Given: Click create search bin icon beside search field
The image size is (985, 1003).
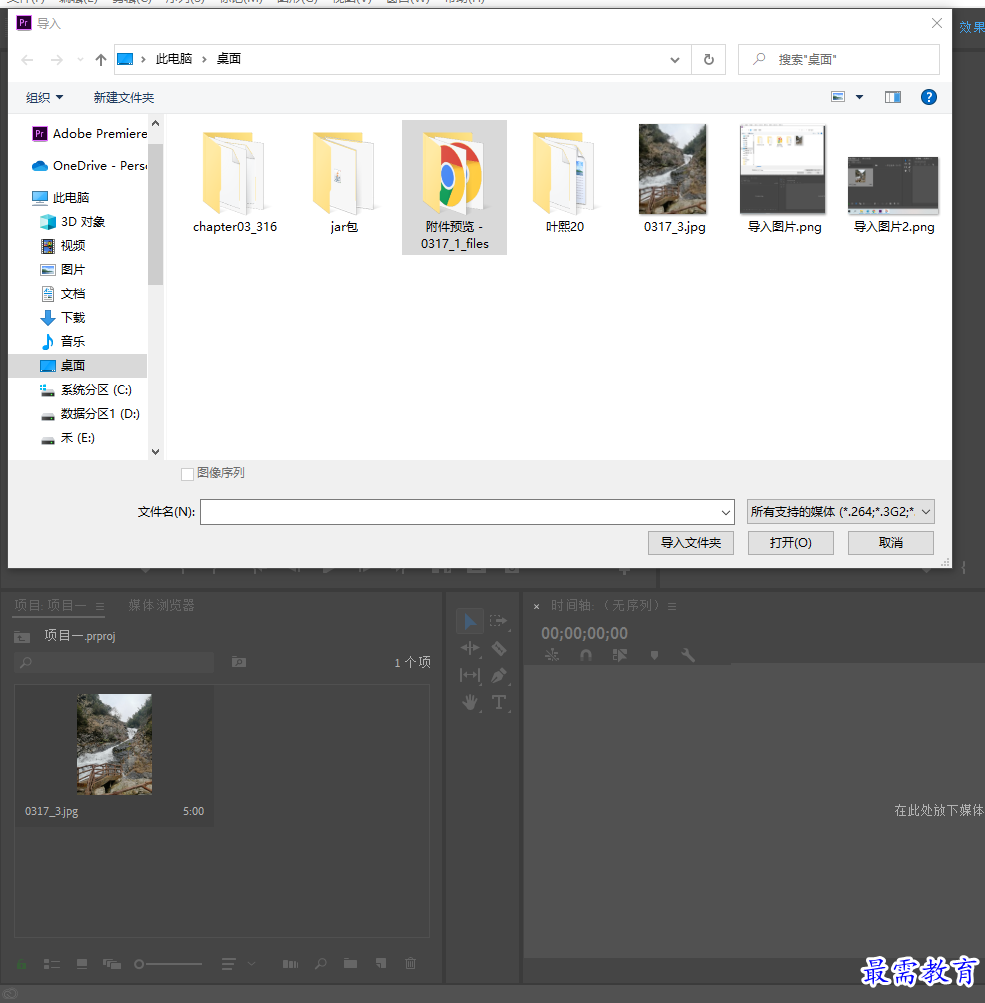Looking at the screenshot, I should click(239, 662).
